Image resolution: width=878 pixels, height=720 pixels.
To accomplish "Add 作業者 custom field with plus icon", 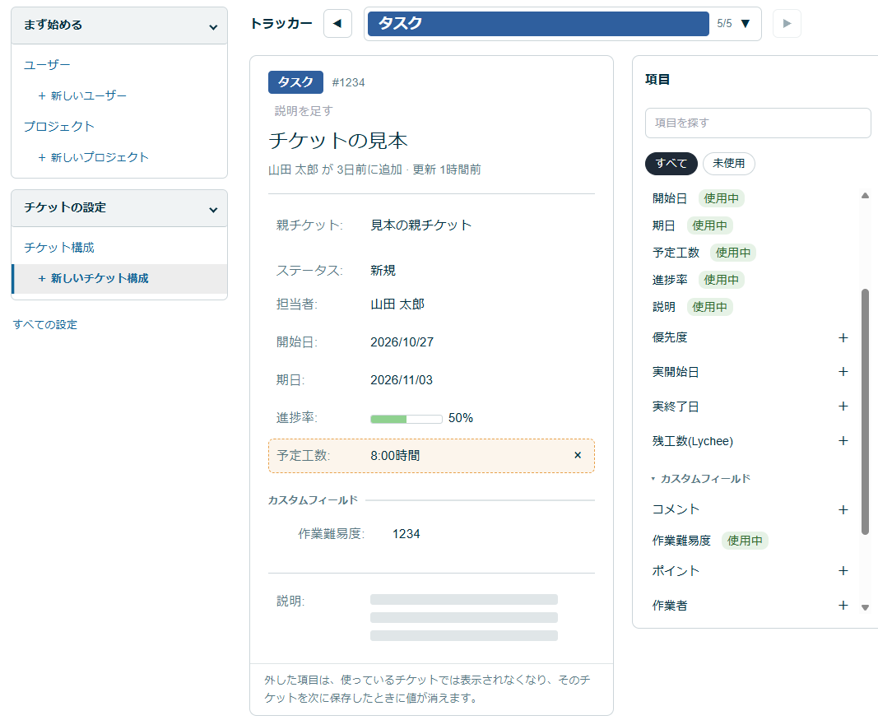I will [x=843, y=605].
